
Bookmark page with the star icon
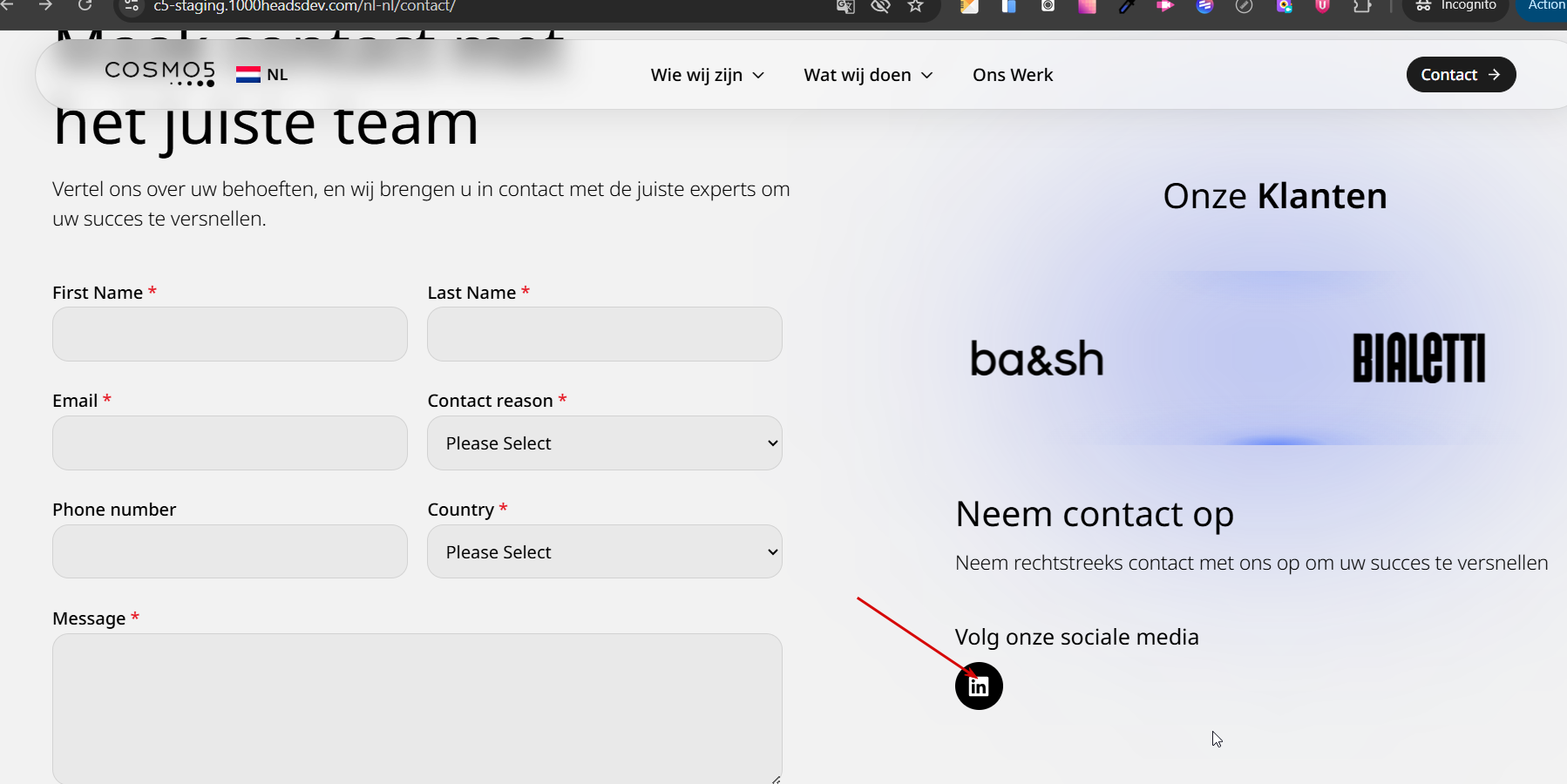[x=915, y=7]
